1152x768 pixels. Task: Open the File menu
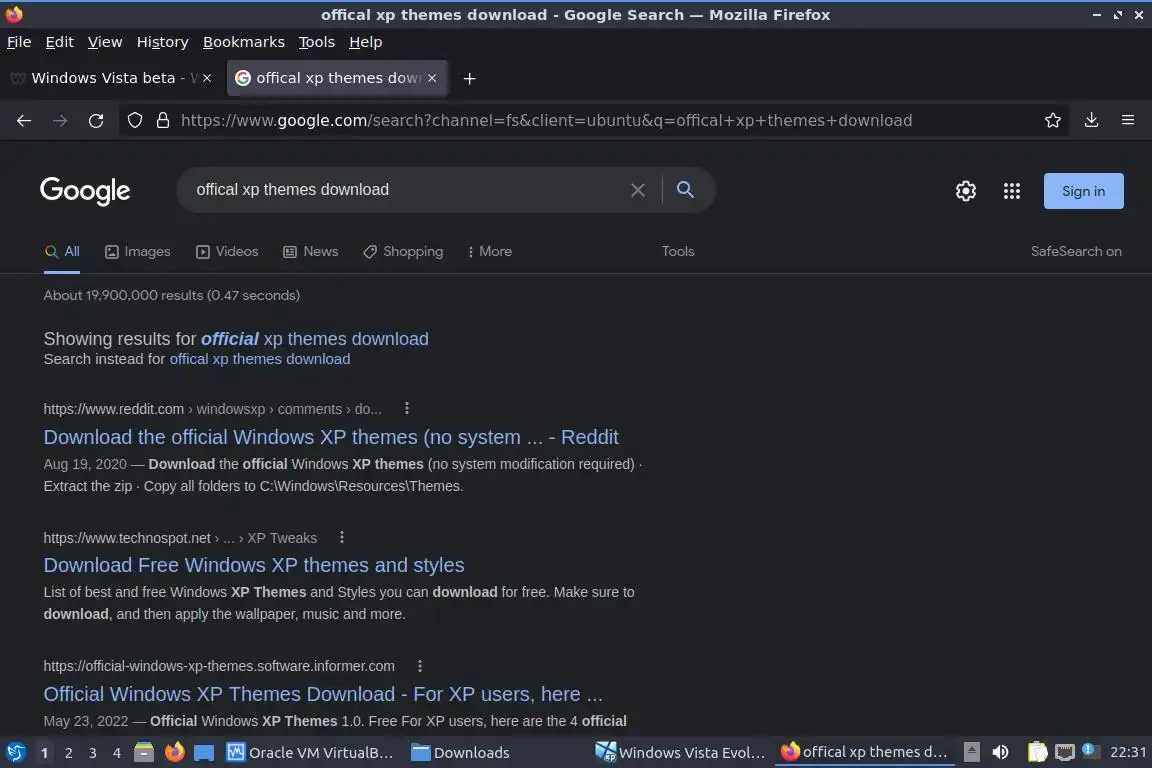click(19, 43)
